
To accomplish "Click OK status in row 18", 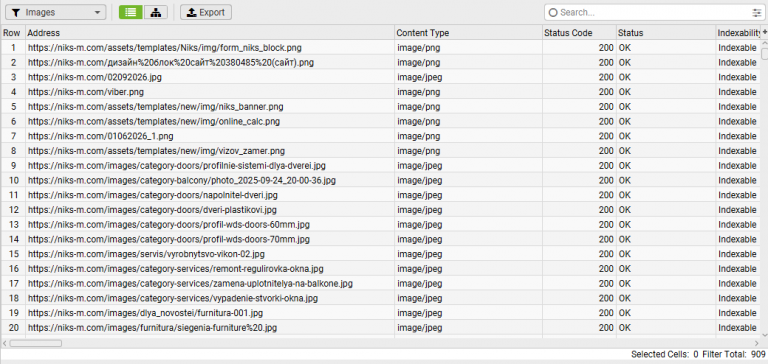I will pos(625,298).
